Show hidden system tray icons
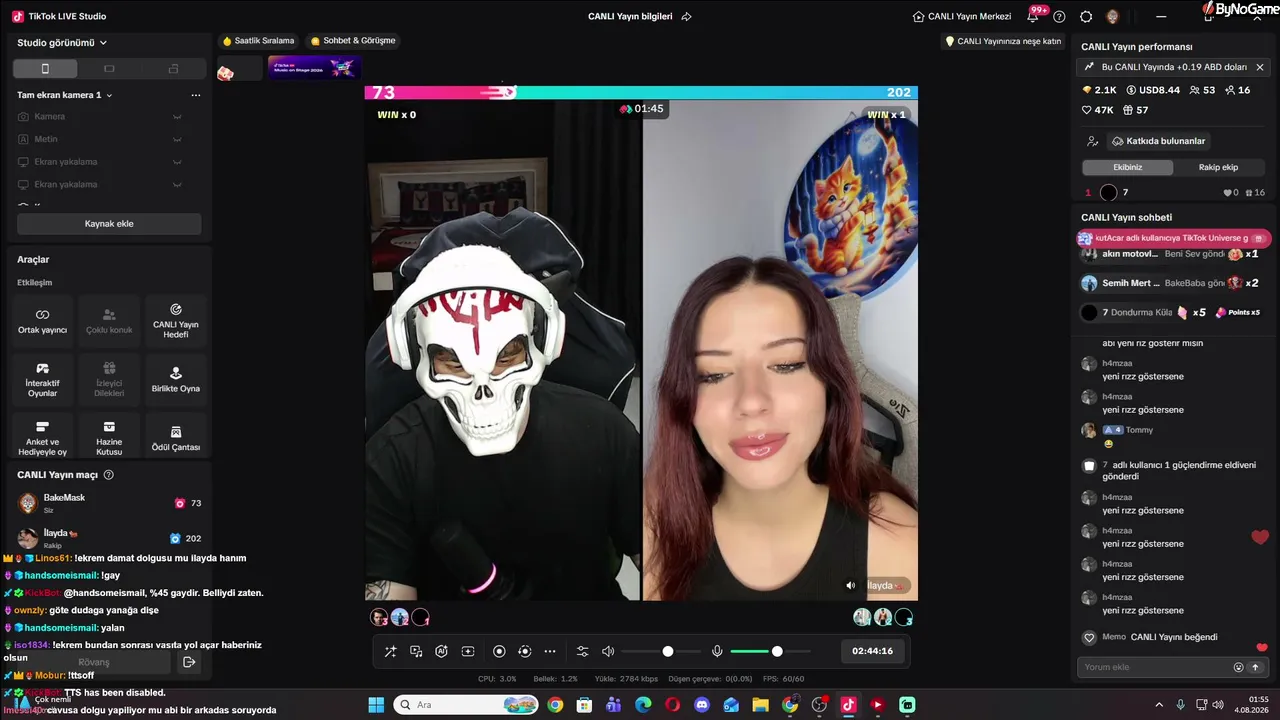 pyautogui.click(x=1160, y=705)
